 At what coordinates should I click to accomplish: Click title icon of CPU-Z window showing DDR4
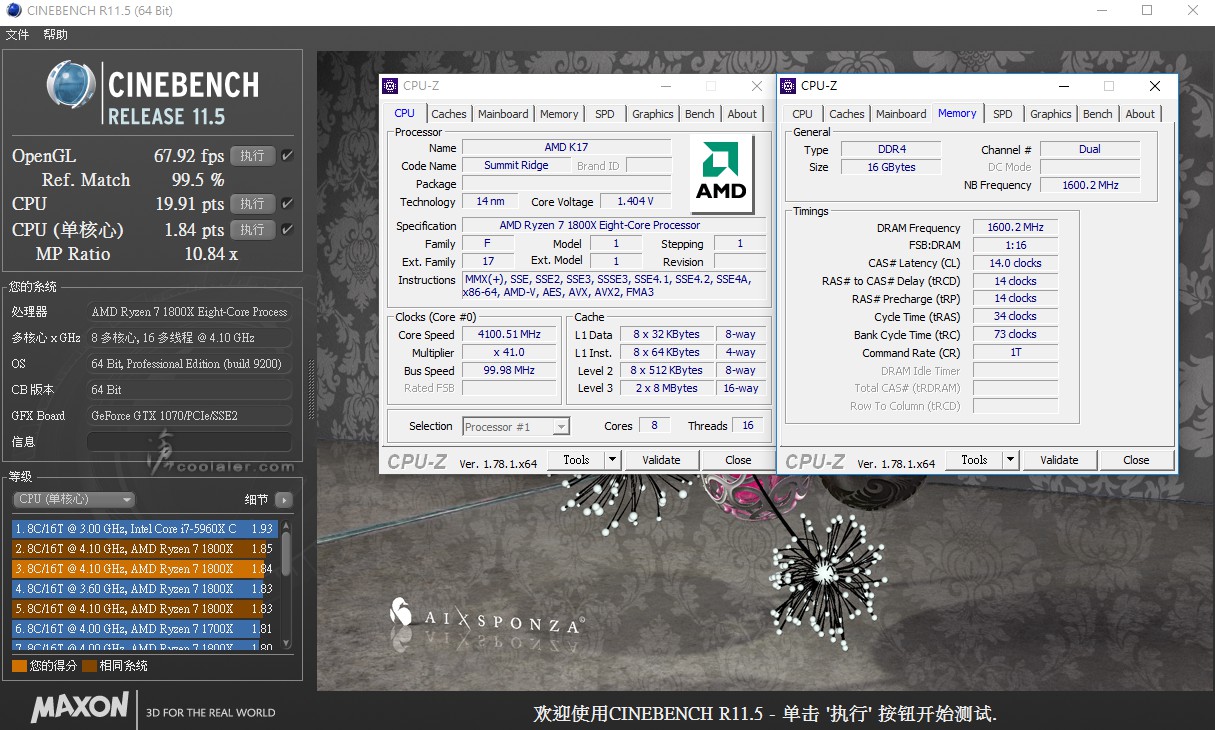coord(789,86)
